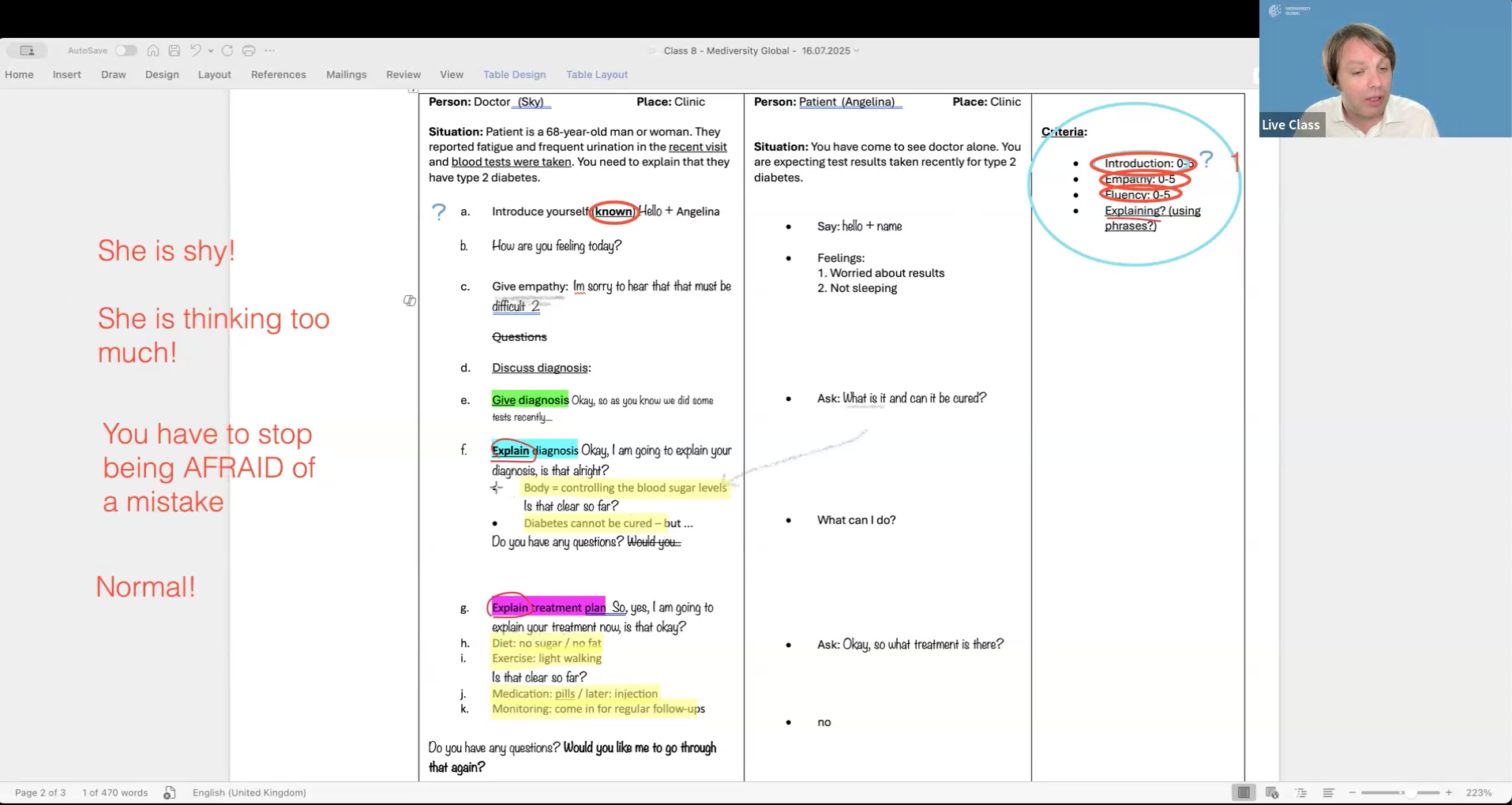Select Print Layout view button

[x=1244, y=792]
